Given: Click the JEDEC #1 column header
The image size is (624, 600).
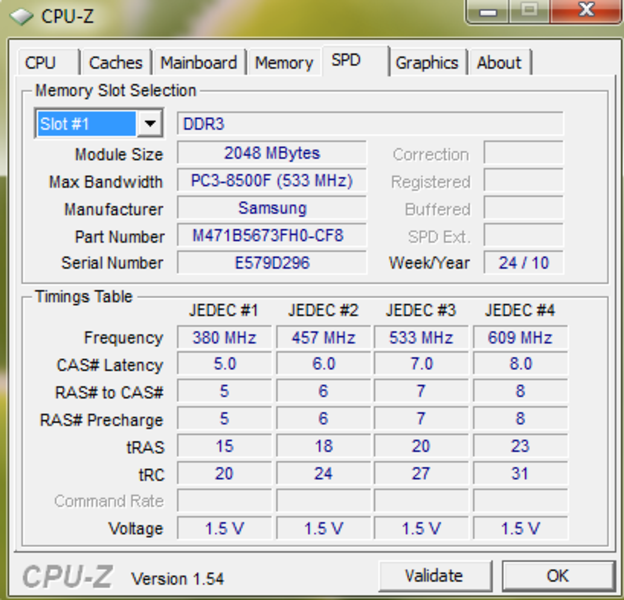Looking at the screenshot, I should [224, 310].
